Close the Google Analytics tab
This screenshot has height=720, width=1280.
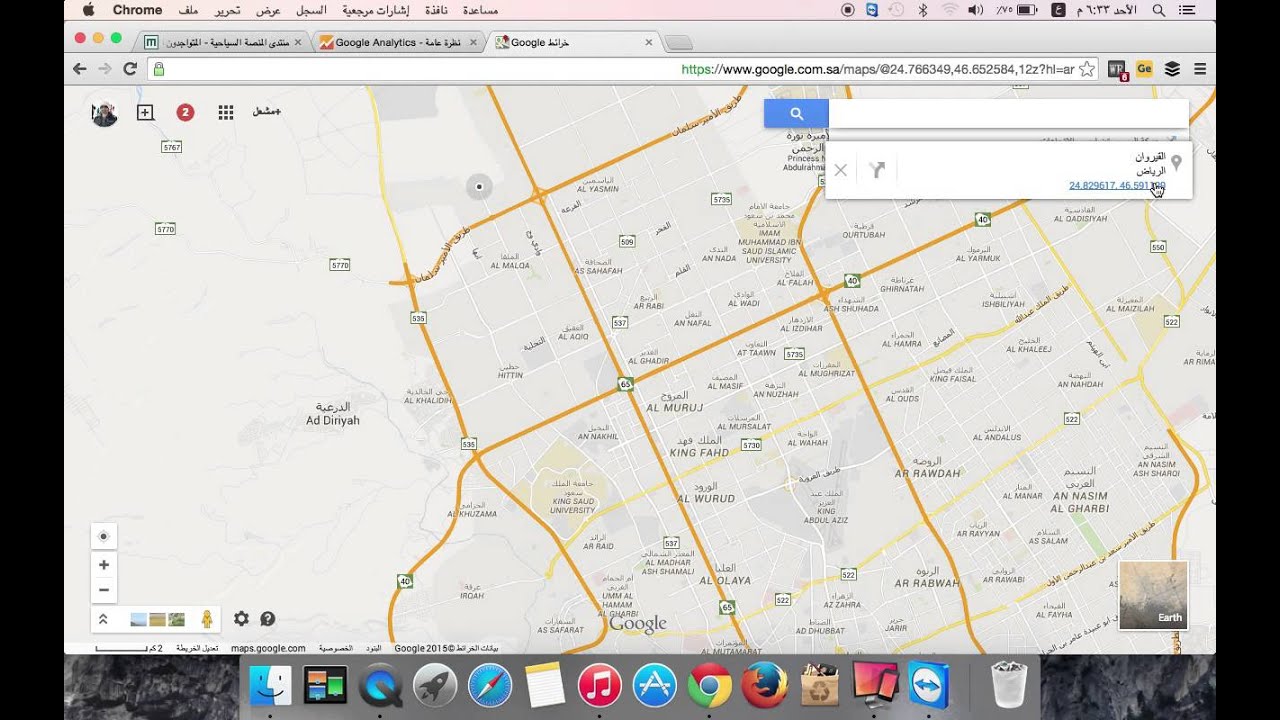(473, 42)
